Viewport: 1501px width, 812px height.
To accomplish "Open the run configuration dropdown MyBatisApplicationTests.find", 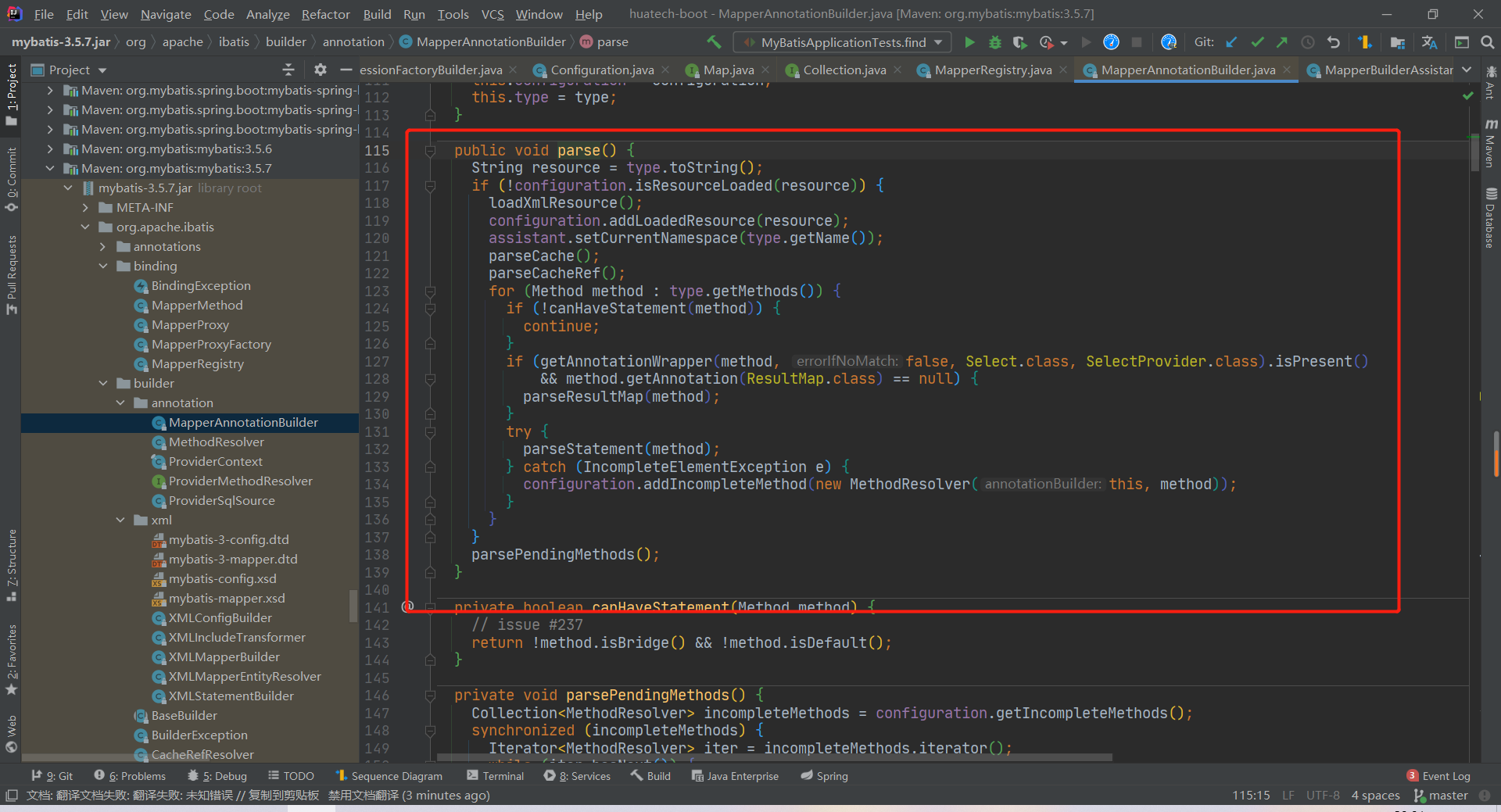I will [843, 42].
